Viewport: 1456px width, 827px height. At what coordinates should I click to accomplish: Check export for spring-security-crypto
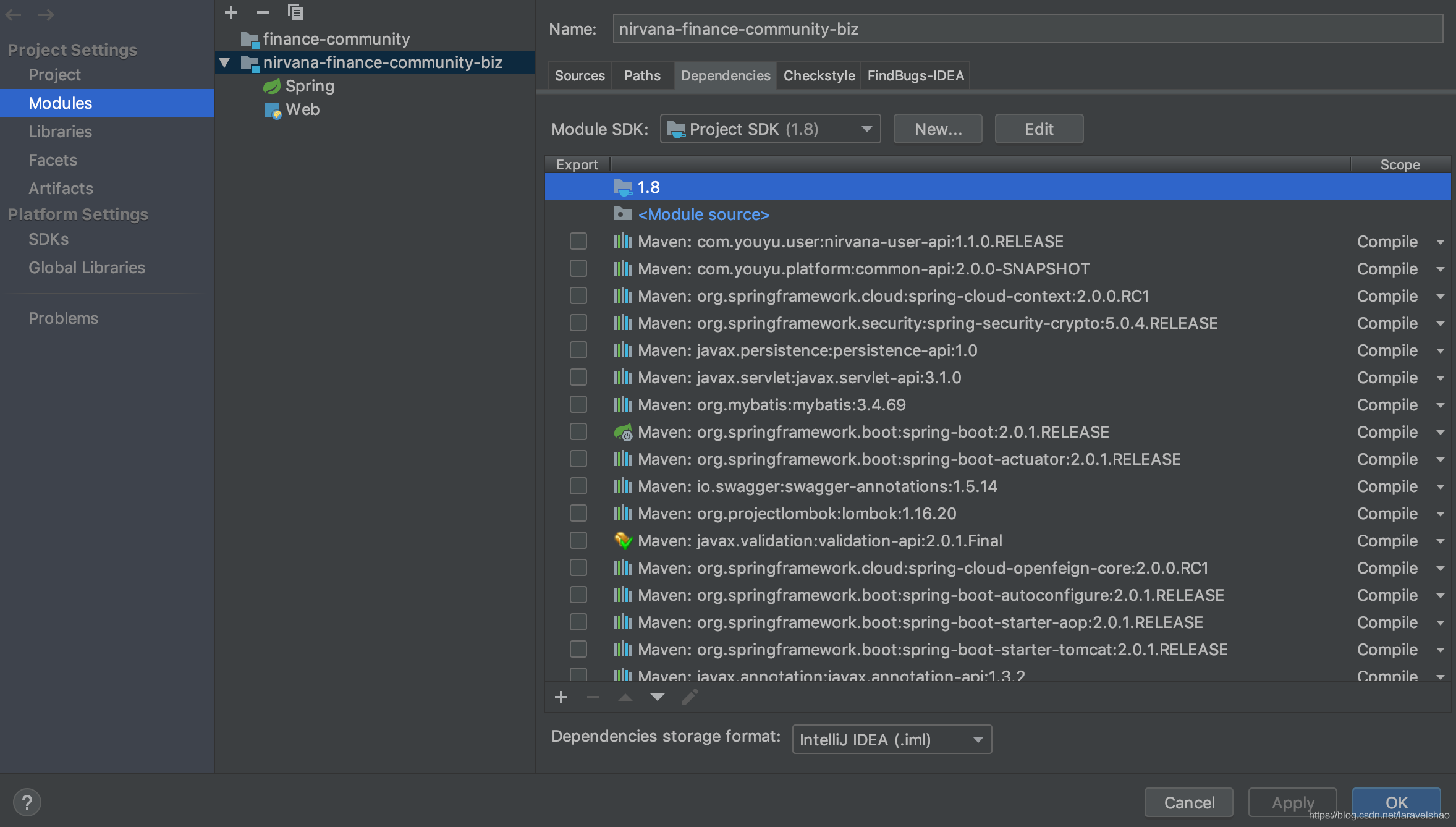(578, 323)
